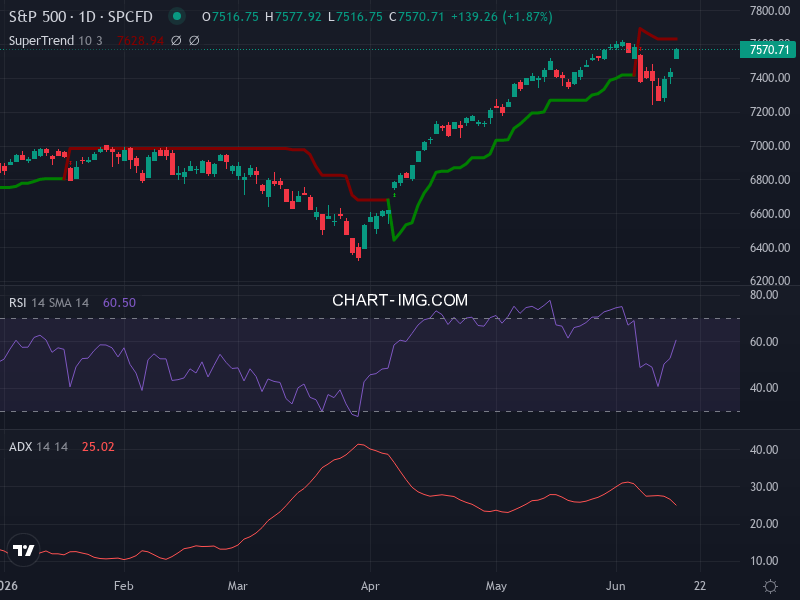This screenshot has width=800, height=600.
Task: Click the 6600.00 price scale label
Action: point(770,214)
